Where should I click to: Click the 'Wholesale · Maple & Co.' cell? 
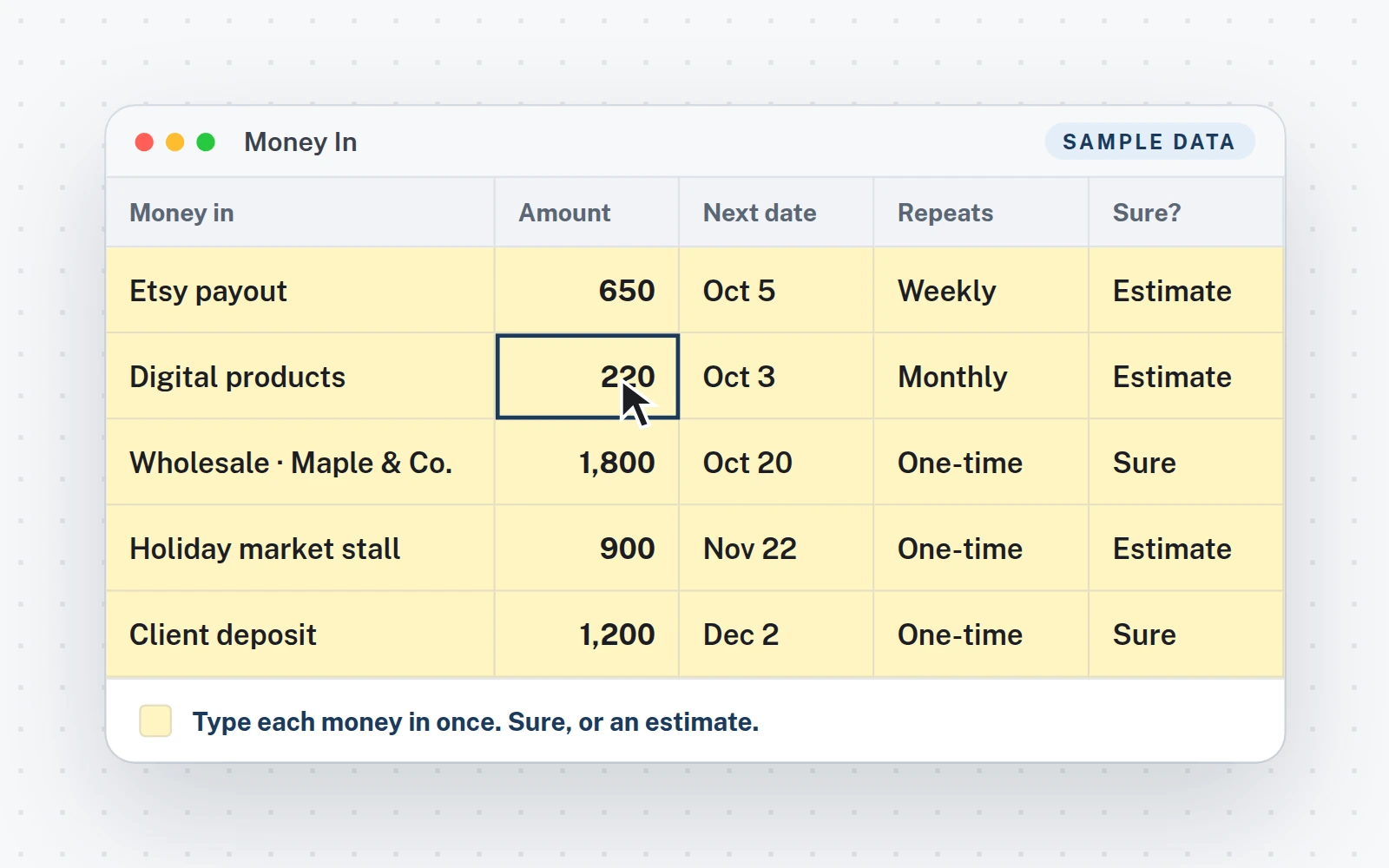point(300,463)
